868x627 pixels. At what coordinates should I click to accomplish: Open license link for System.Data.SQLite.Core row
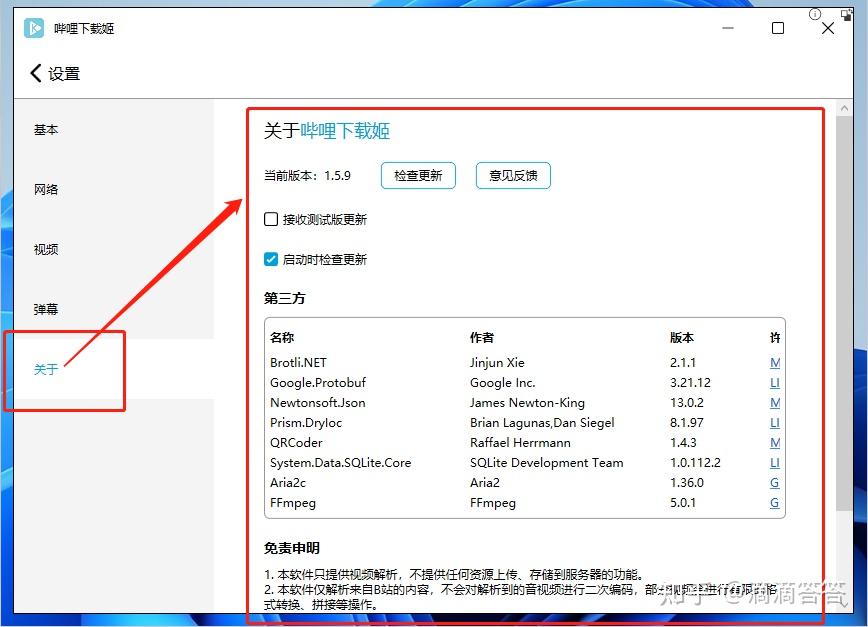pos(775,463)
